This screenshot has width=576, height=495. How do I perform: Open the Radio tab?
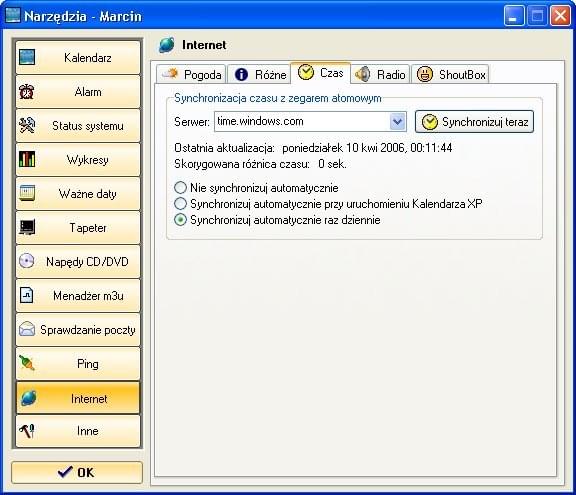[380, 74]
